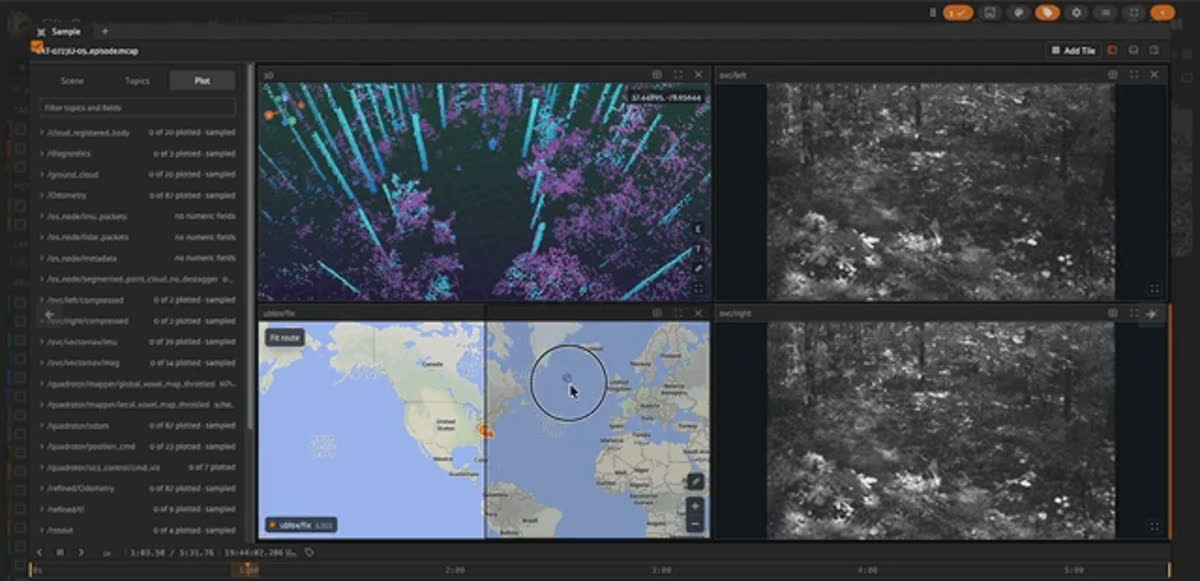Viewport: 1200px width, 581px height.
Task: Click the list icon in top bar
Action: 1105,13
